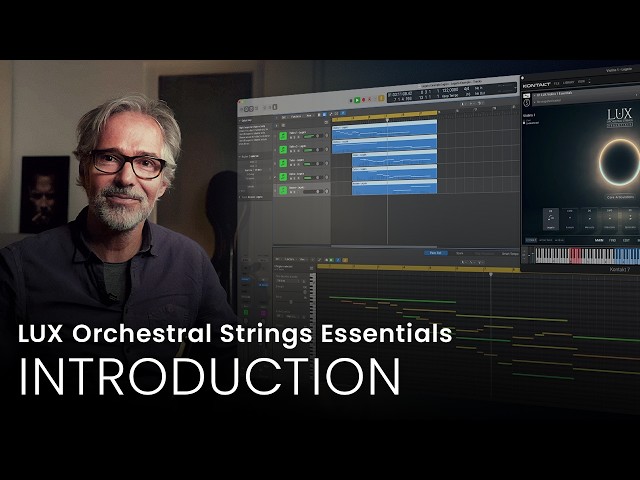Select the Legato articulation in Kontakt
640x480 pixels.
[551, 220]
